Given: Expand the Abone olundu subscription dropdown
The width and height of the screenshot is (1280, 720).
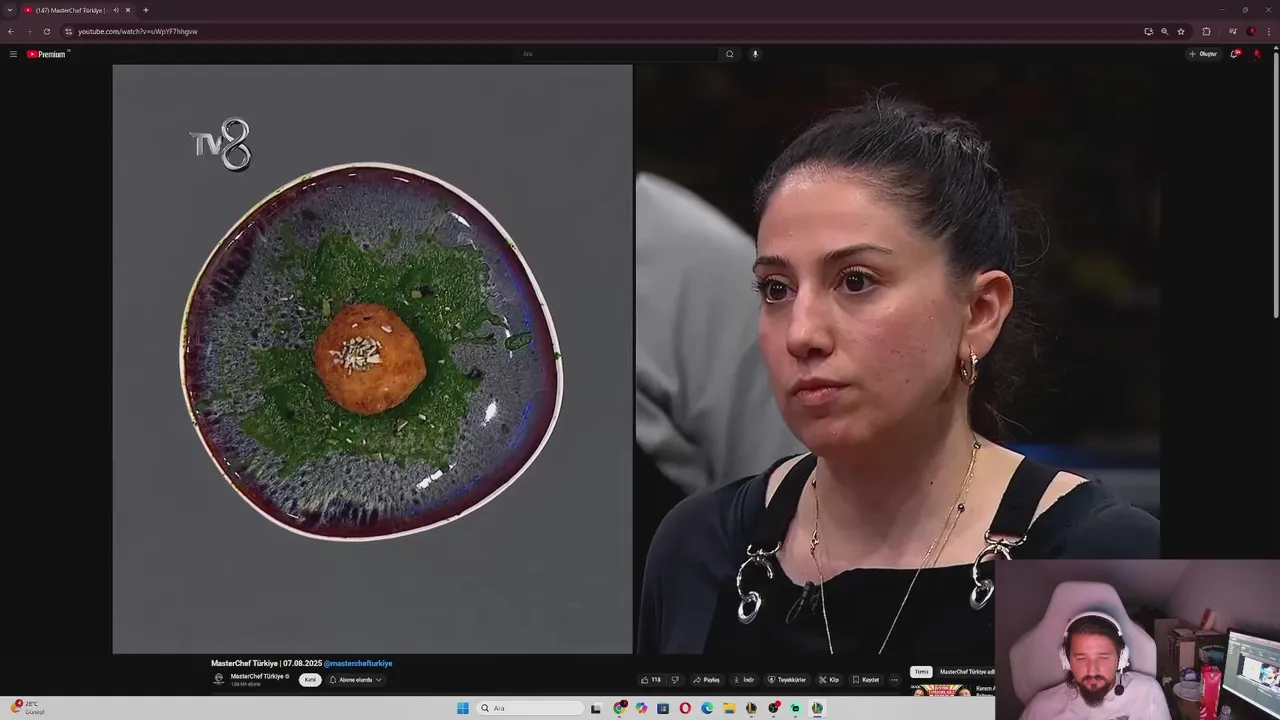Looking at the screenshot, I should coord(355,680).
